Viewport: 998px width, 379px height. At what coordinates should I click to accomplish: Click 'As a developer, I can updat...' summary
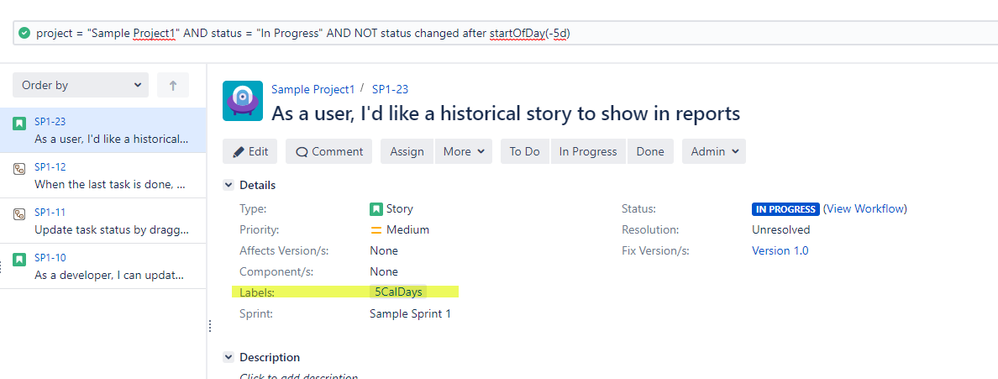[109, 275]
